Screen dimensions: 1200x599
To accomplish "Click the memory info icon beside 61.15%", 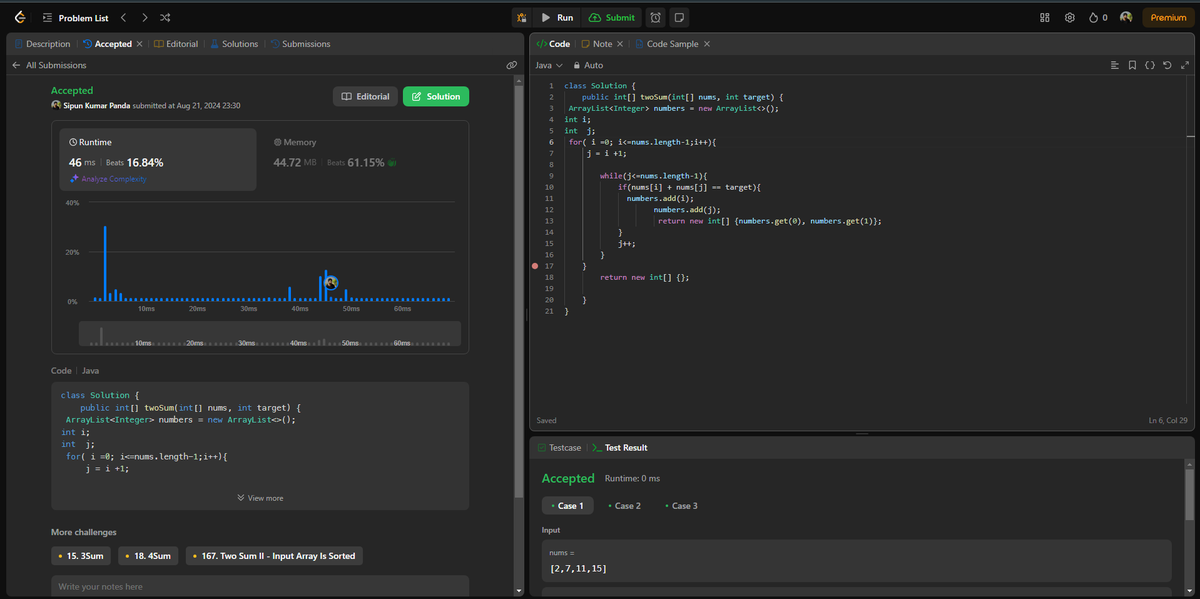I will (x=393, y=162).
